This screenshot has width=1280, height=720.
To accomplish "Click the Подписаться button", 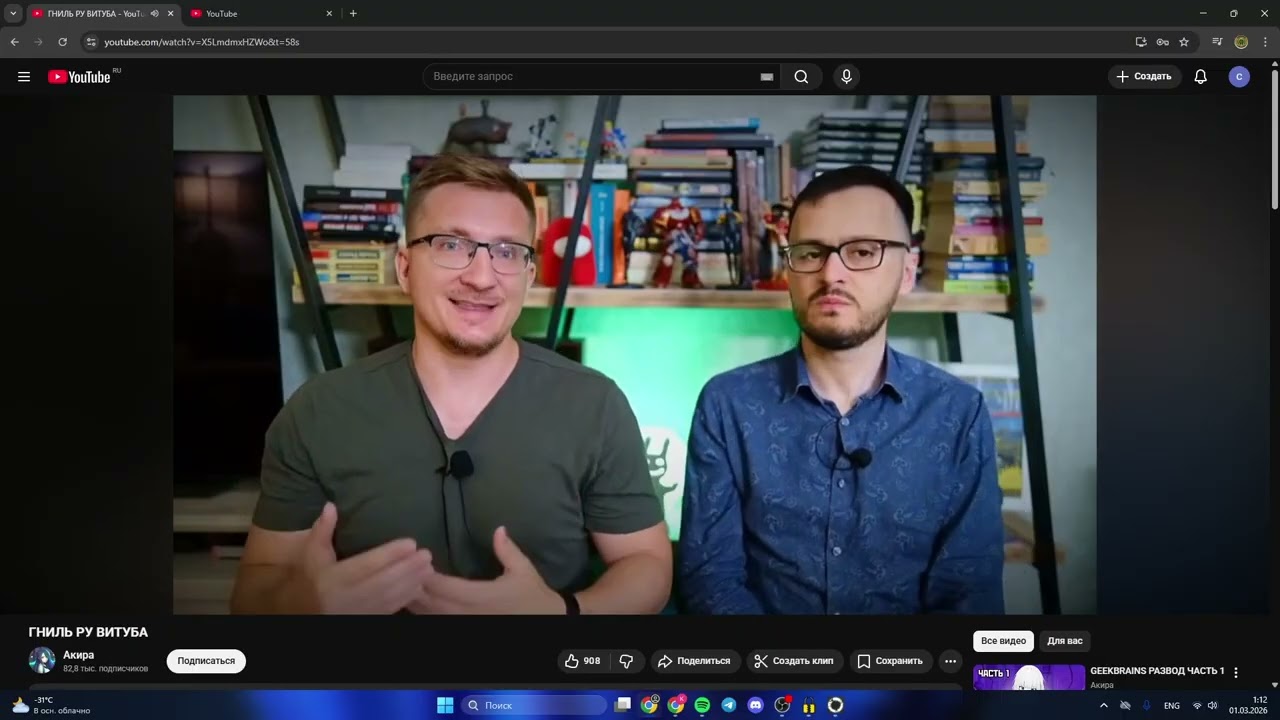I will (x=206, y=661).
